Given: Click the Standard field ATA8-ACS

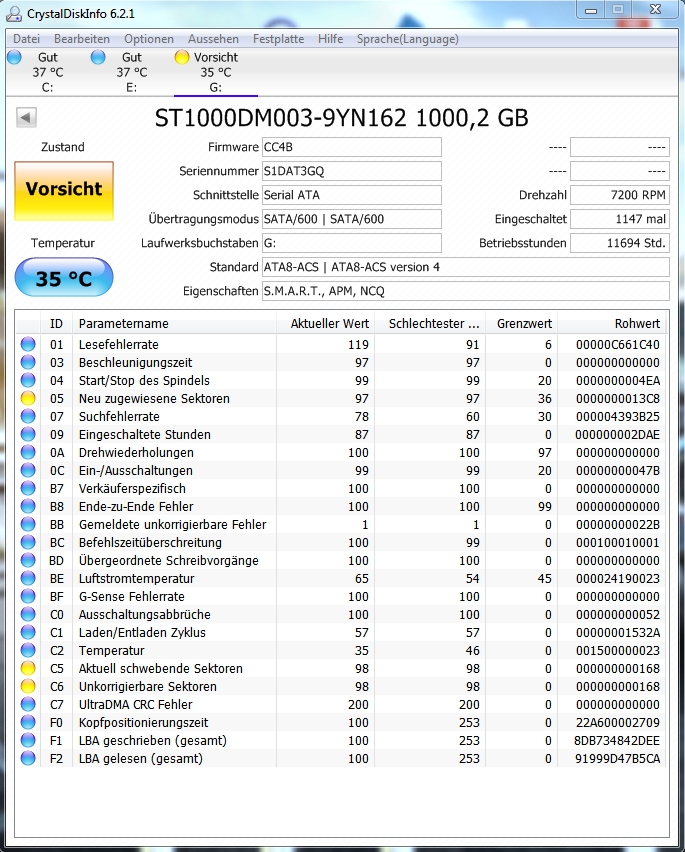Looking at the screenshot, I should 466,267.
